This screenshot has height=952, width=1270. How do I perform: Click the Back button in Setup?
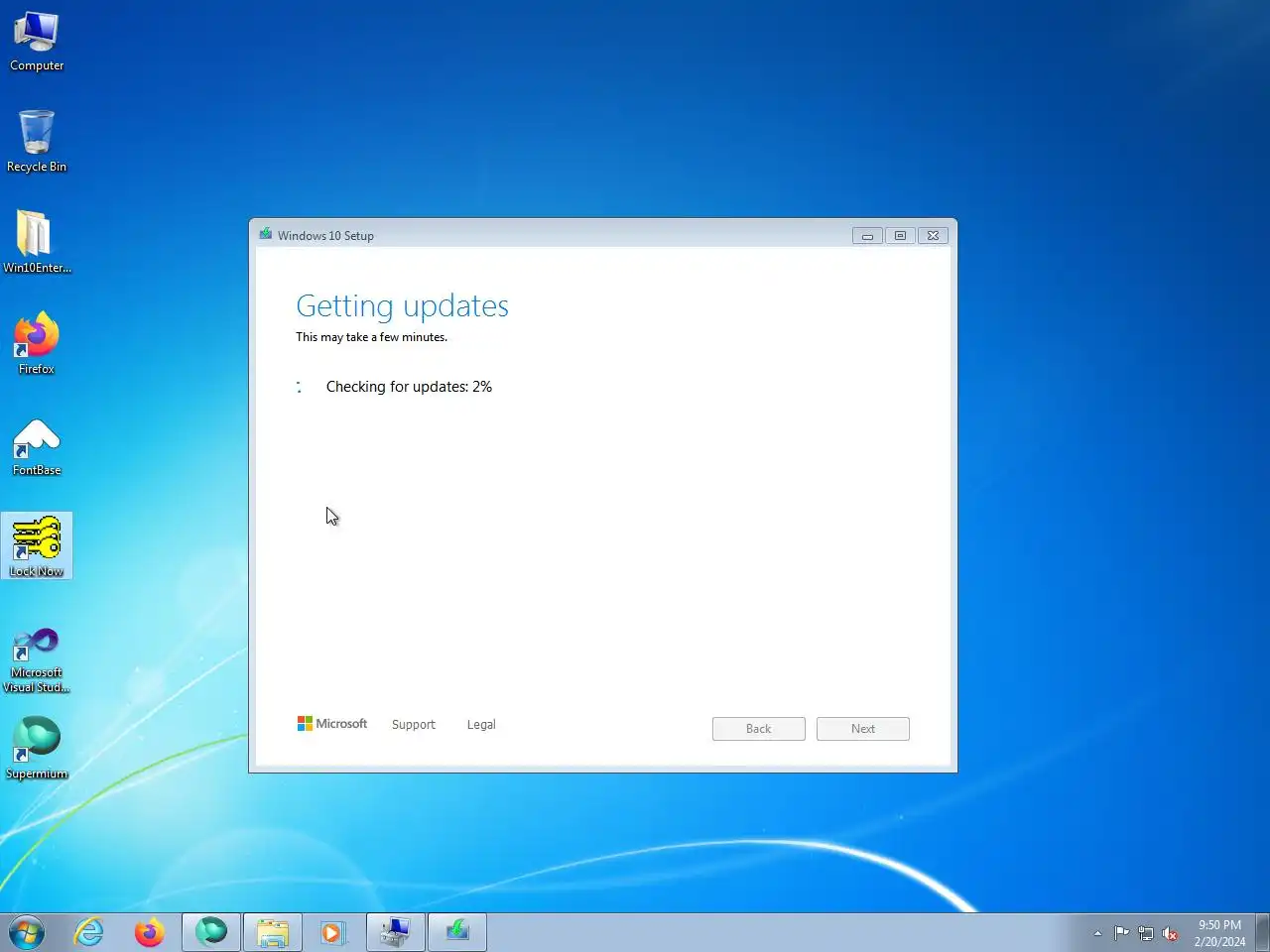coord(759,729)
